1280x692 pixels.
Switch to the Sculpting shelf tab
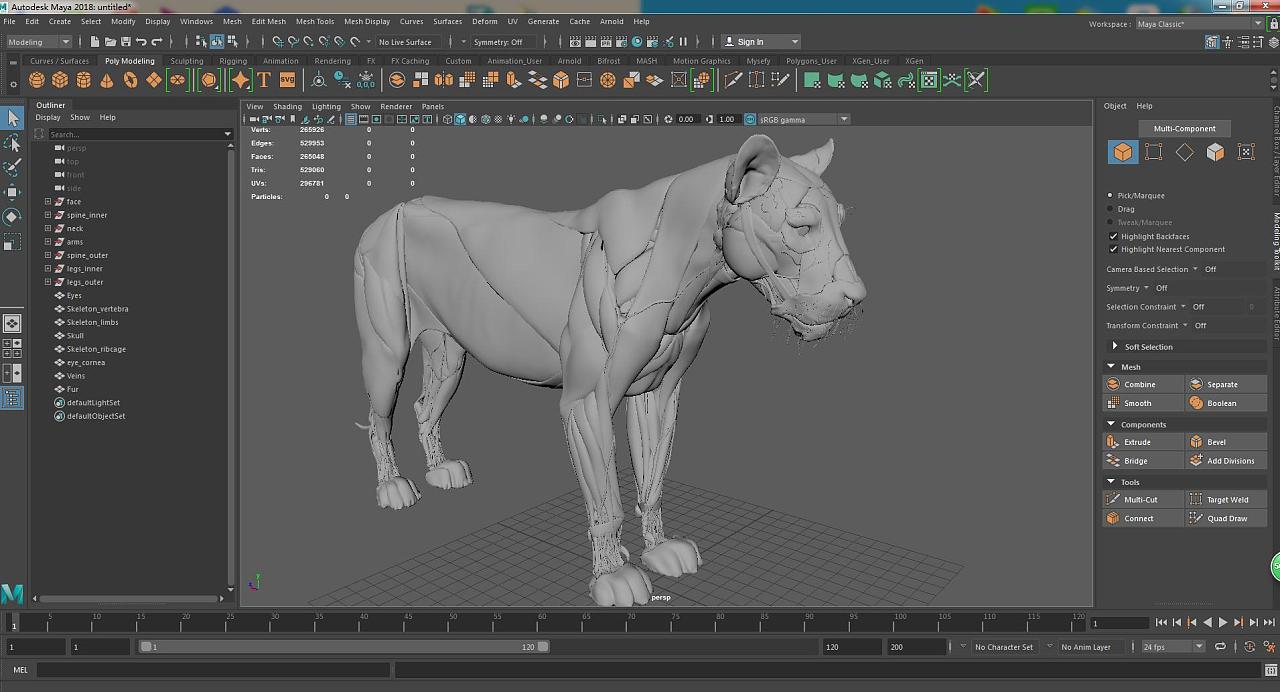click(186, 61)
